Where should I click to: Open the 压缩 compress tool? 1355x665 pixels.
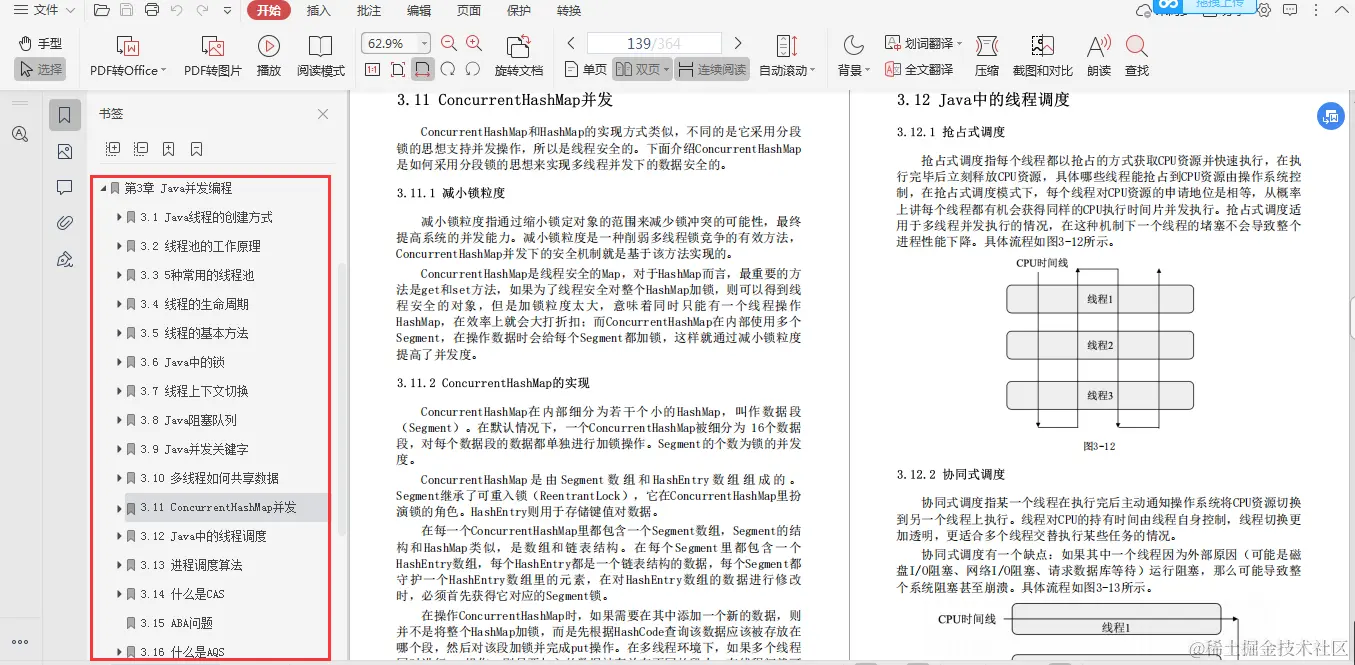click(x=986, y=54)
